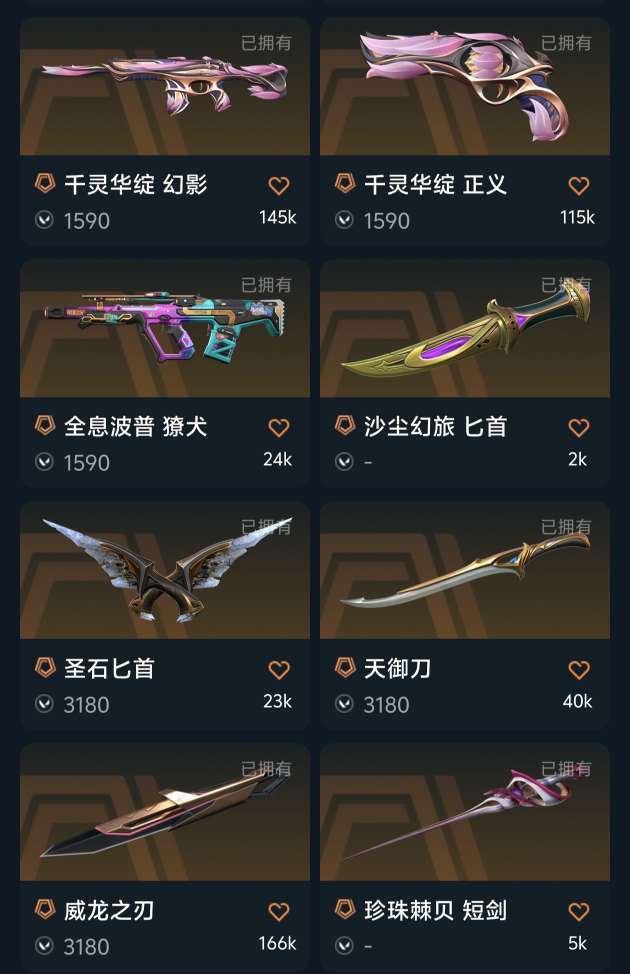Click the tier badge next to 全息波普 獠犬
Image resolution: width=630 pixels, height=974 pixels.
[x=45, y=426]
